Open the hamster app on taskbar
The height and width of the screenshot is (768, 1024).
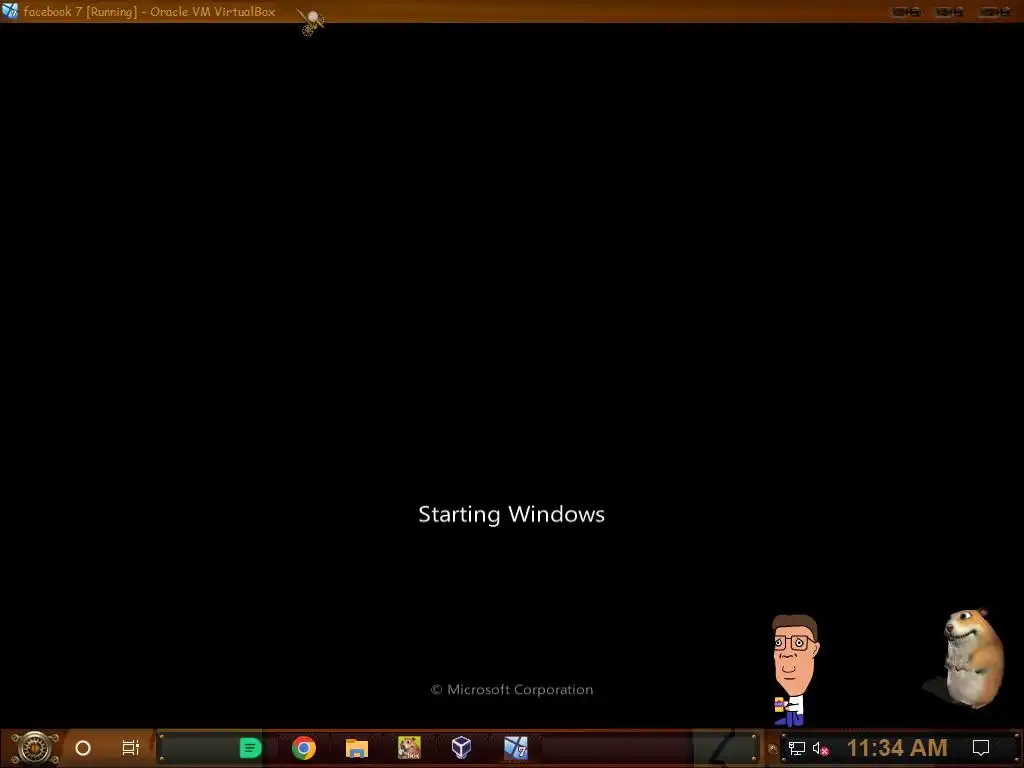click(x=409, y=748)
